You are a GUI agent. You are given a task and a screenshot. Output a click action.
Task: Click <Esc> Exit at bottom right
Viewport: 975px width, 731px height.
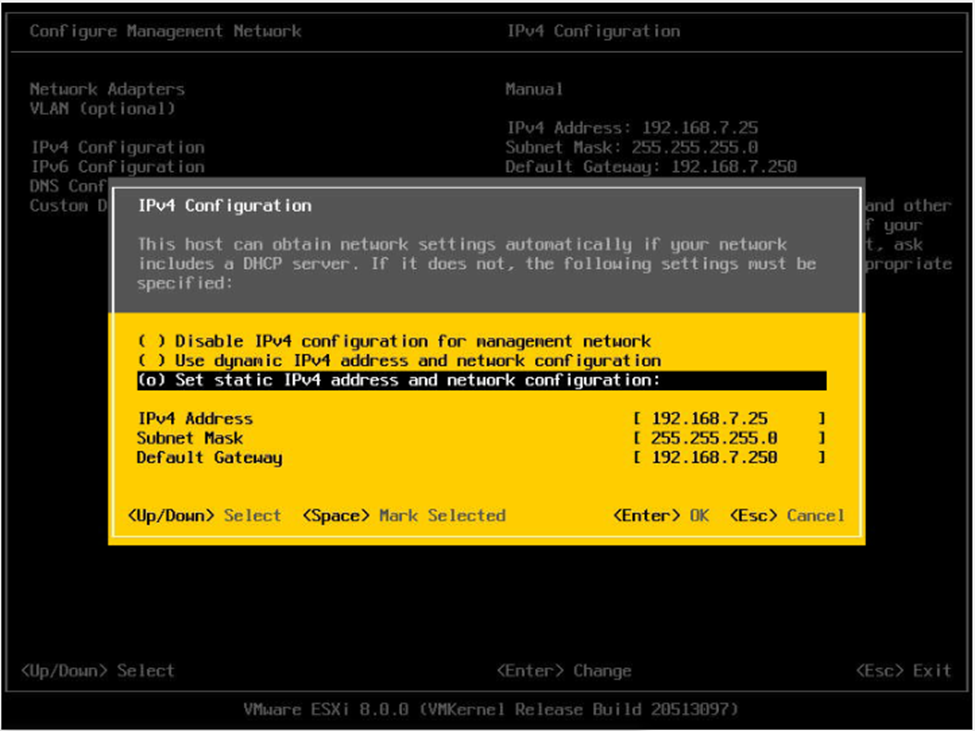point(903,671)
